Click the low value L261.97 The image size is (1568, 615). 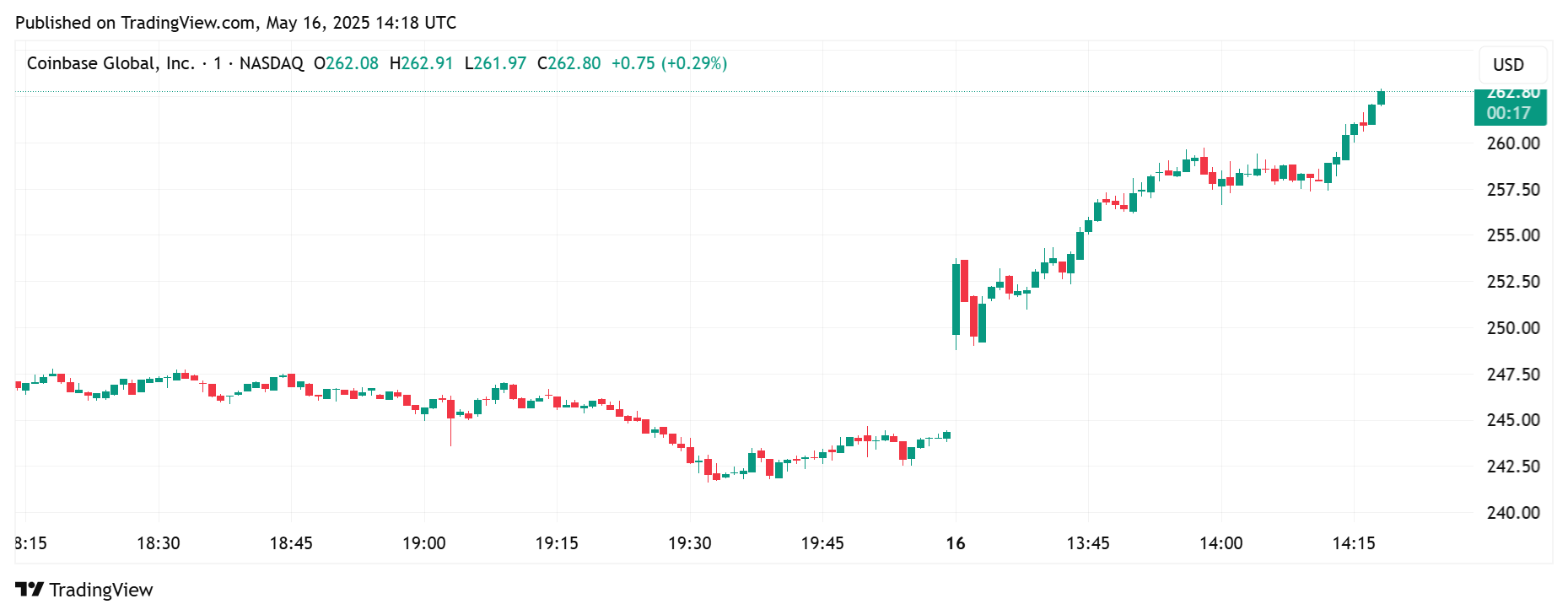click(495, 63)
